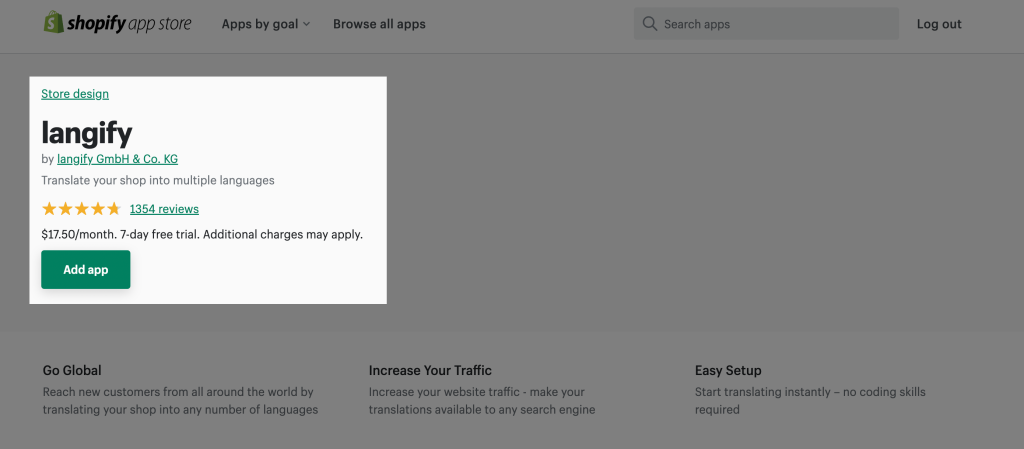Click the 'Increase your website traffic' description

[482, 401]
